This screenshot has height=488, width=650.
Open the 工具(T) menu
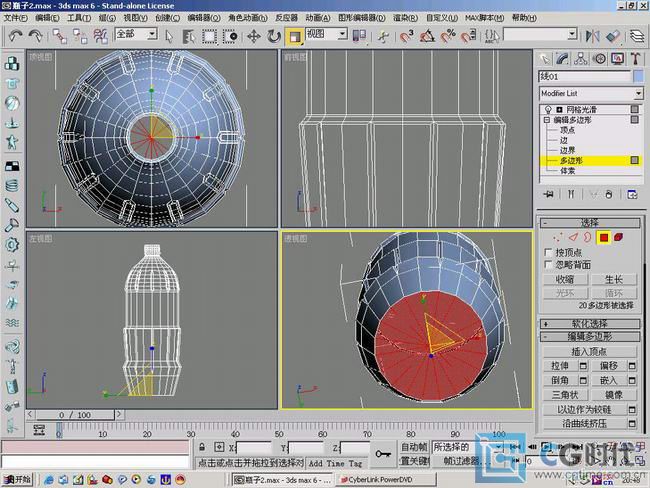coord(79,18)
